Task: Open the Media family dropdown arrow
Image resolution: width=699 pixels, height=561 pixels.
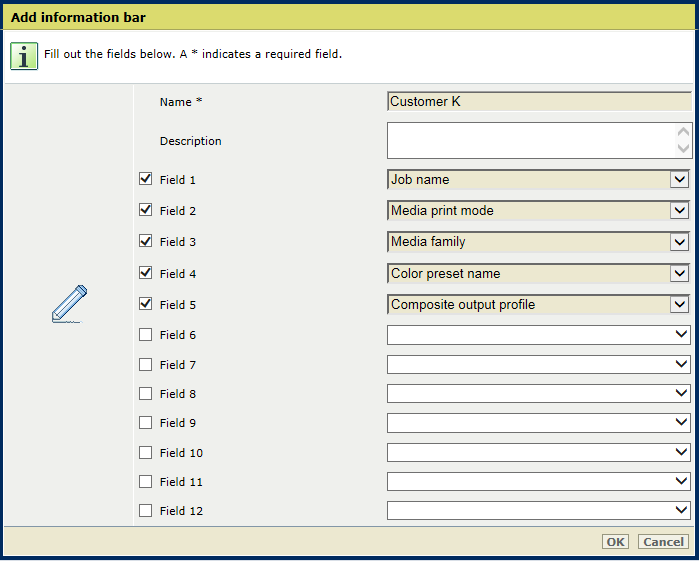Action: tap(679, 242)
